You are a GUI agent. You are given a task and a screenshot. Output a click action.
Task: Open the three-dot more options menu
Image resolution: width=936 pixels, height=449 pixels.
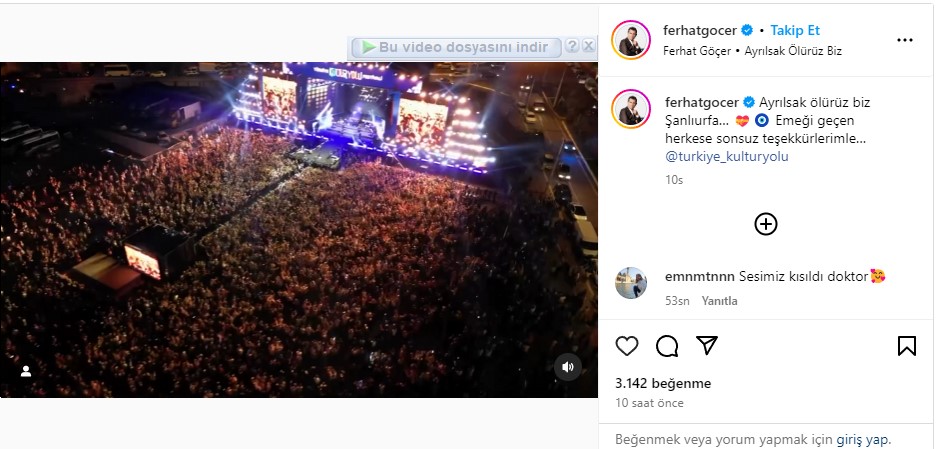coord(905,41)
